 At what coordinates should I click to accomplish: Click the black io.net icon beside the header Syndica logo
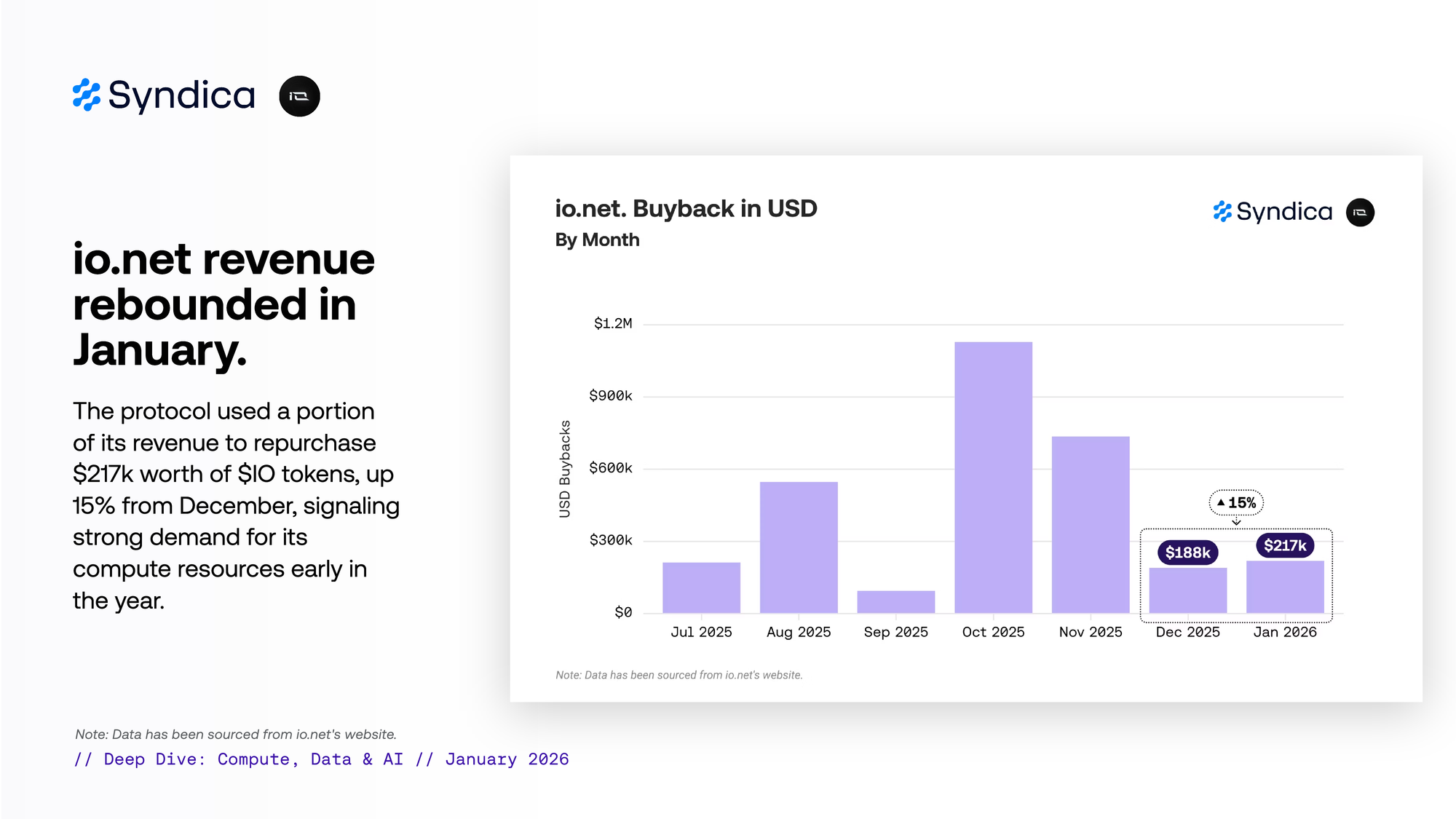point(299,96)
